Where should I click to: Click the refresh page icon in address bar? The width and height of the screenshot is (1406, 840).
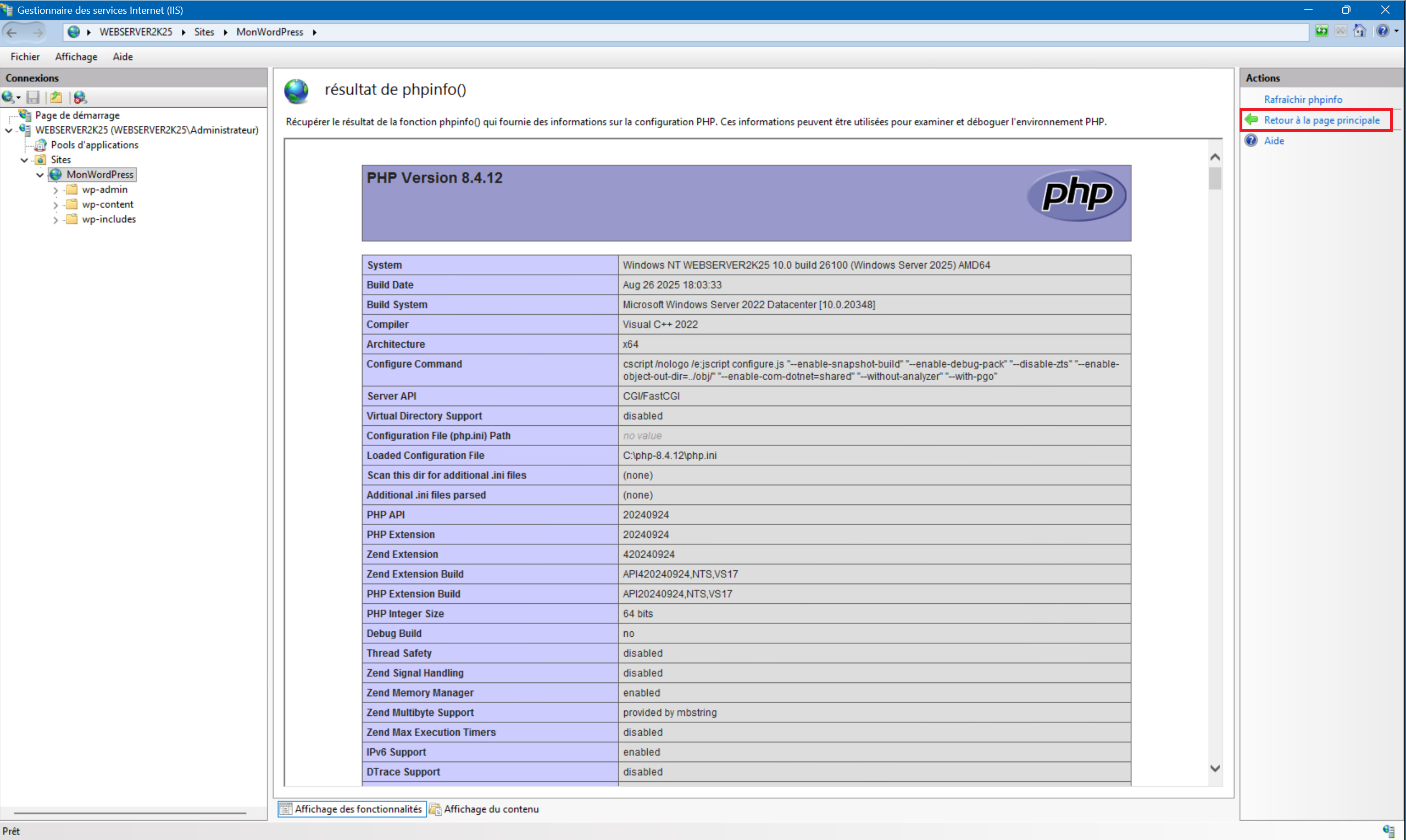coord(1322,32)
